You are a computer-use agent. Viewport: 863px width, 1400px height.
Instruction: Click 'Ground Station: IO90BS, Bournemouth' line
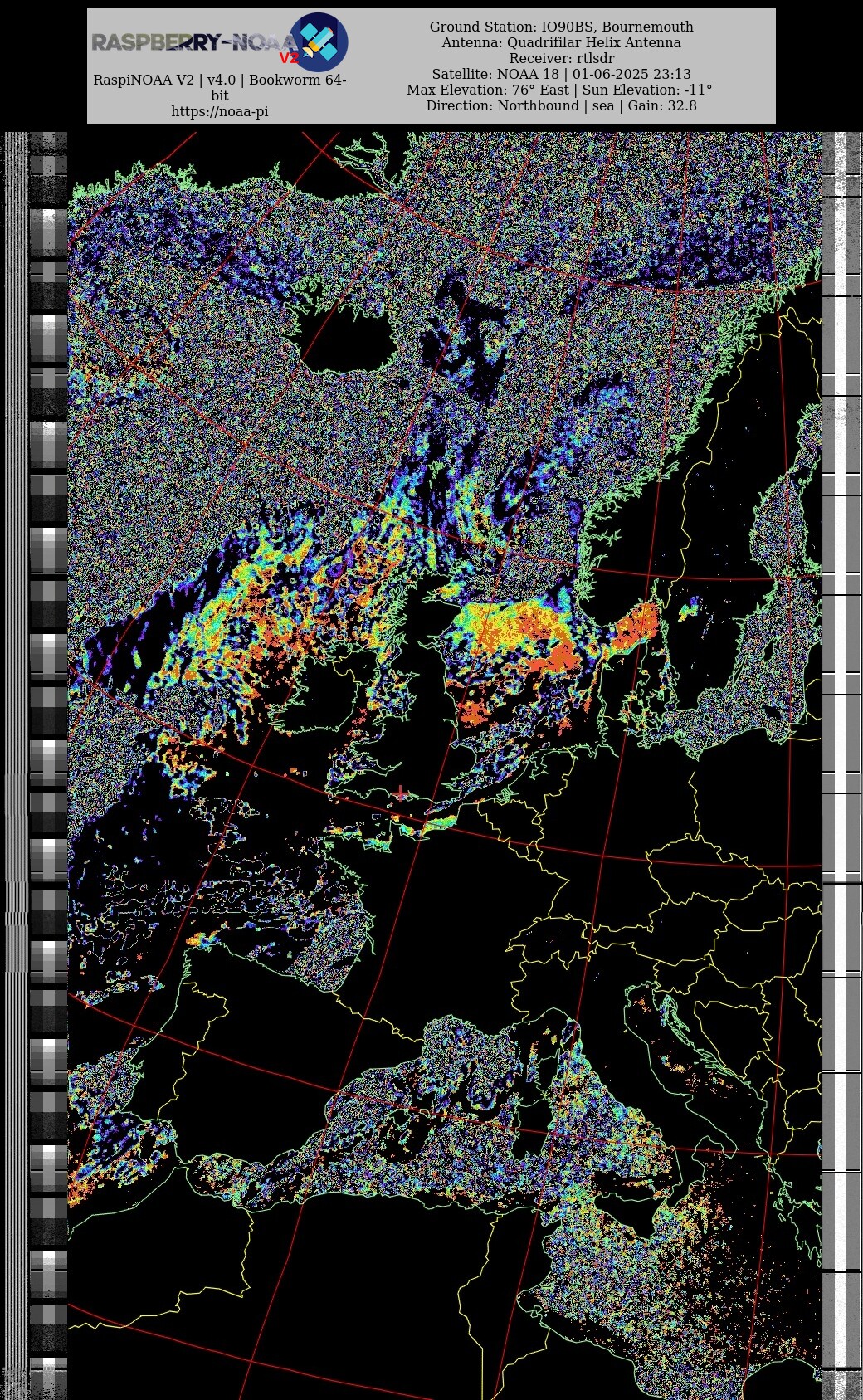pyautogui.click(x=561, y=27)
